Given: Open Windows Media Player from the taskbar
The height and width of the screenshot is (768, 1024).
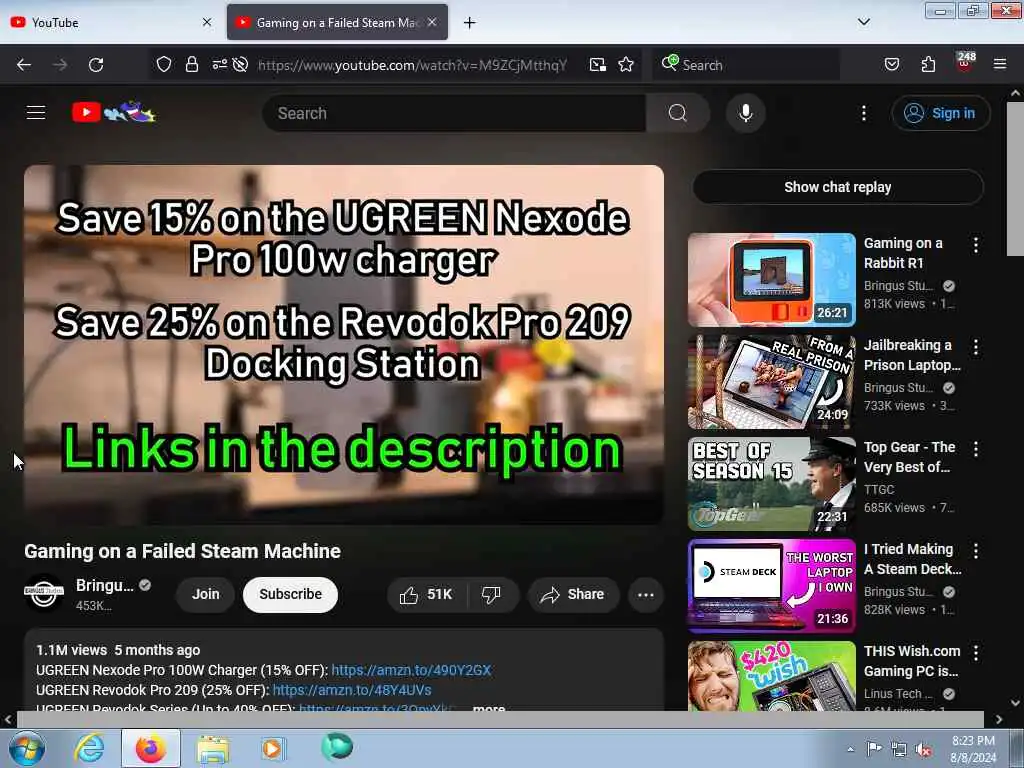Looking at the screenshot, I should (x=272, y=748).
